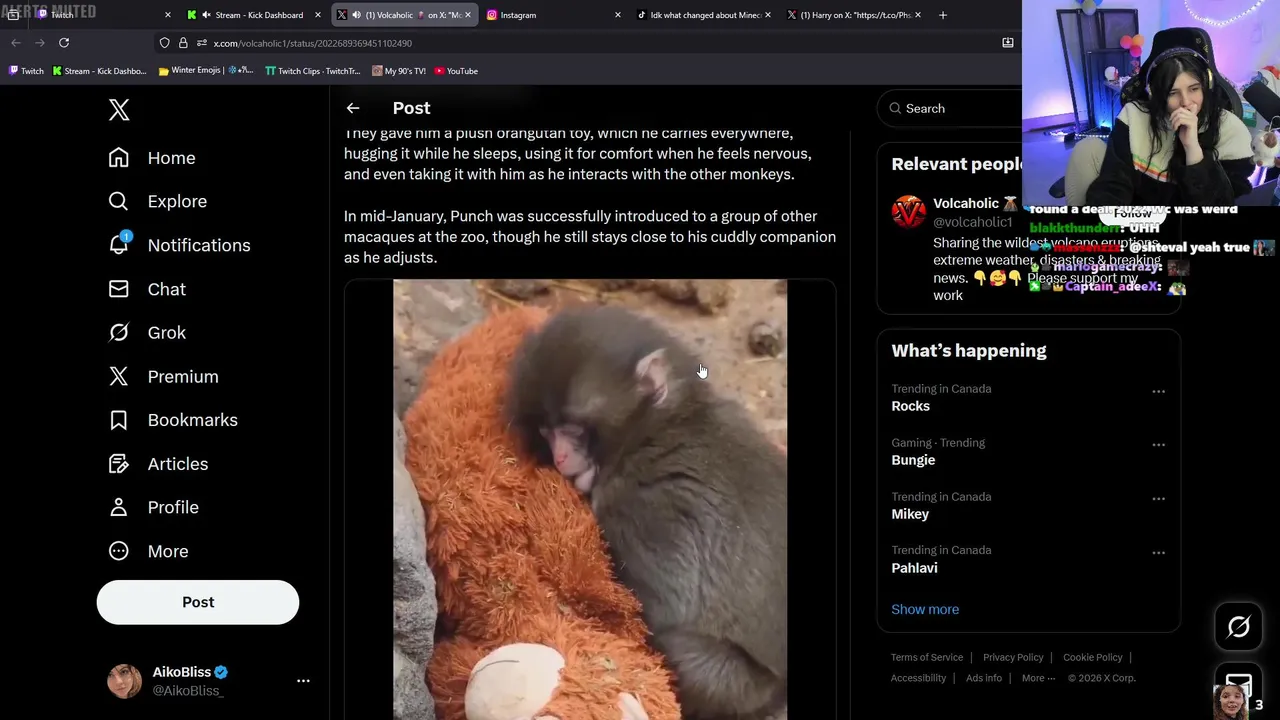Play the monkey video in post
This screenshot has height=720, width=1280.
[590, 500]
